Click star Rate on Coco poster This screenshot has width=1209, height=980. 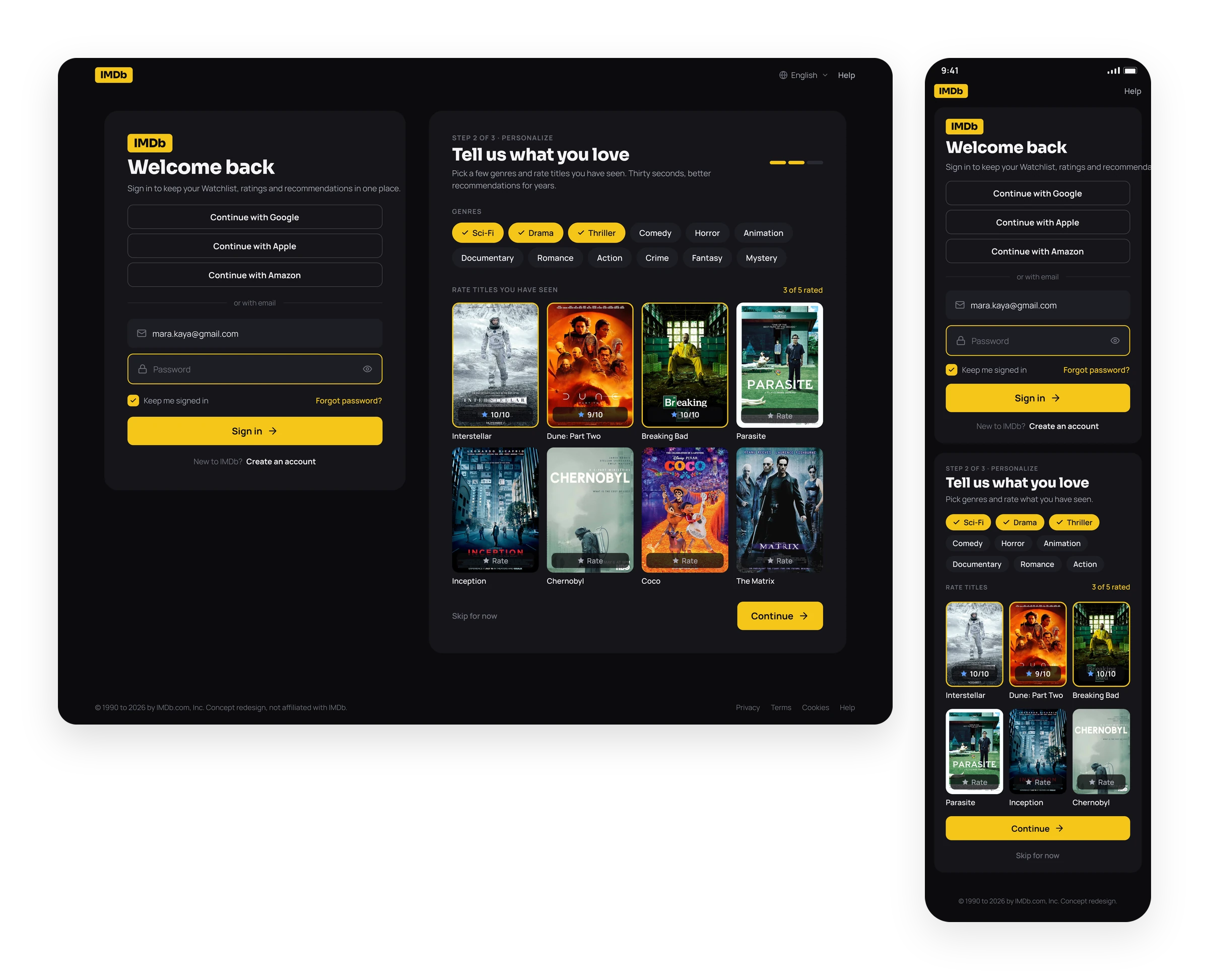pos(685,561)
